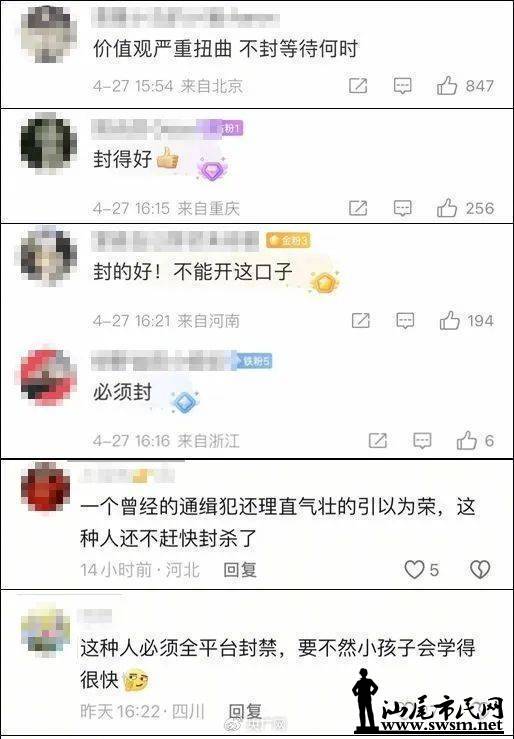
Task: Share the comment from 重庆
Action: tap(358, 208)
